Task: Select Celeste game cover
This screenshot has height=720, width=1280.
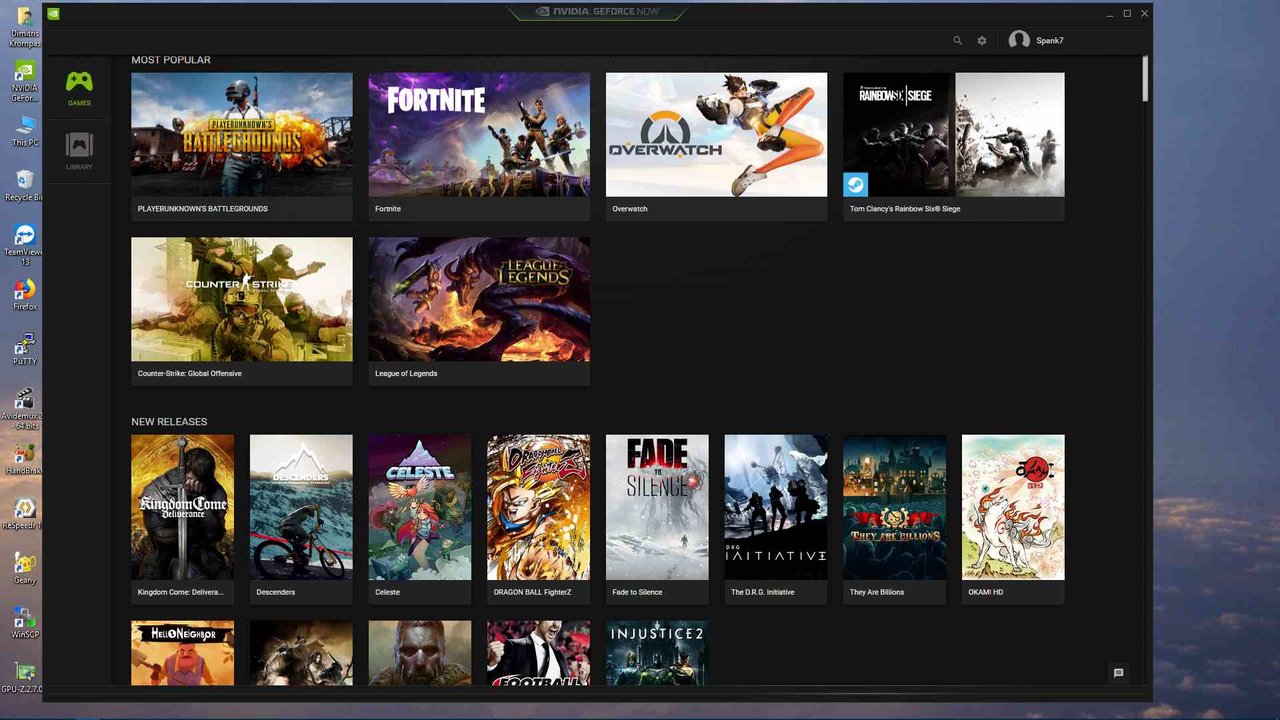Action: point(420,507)
